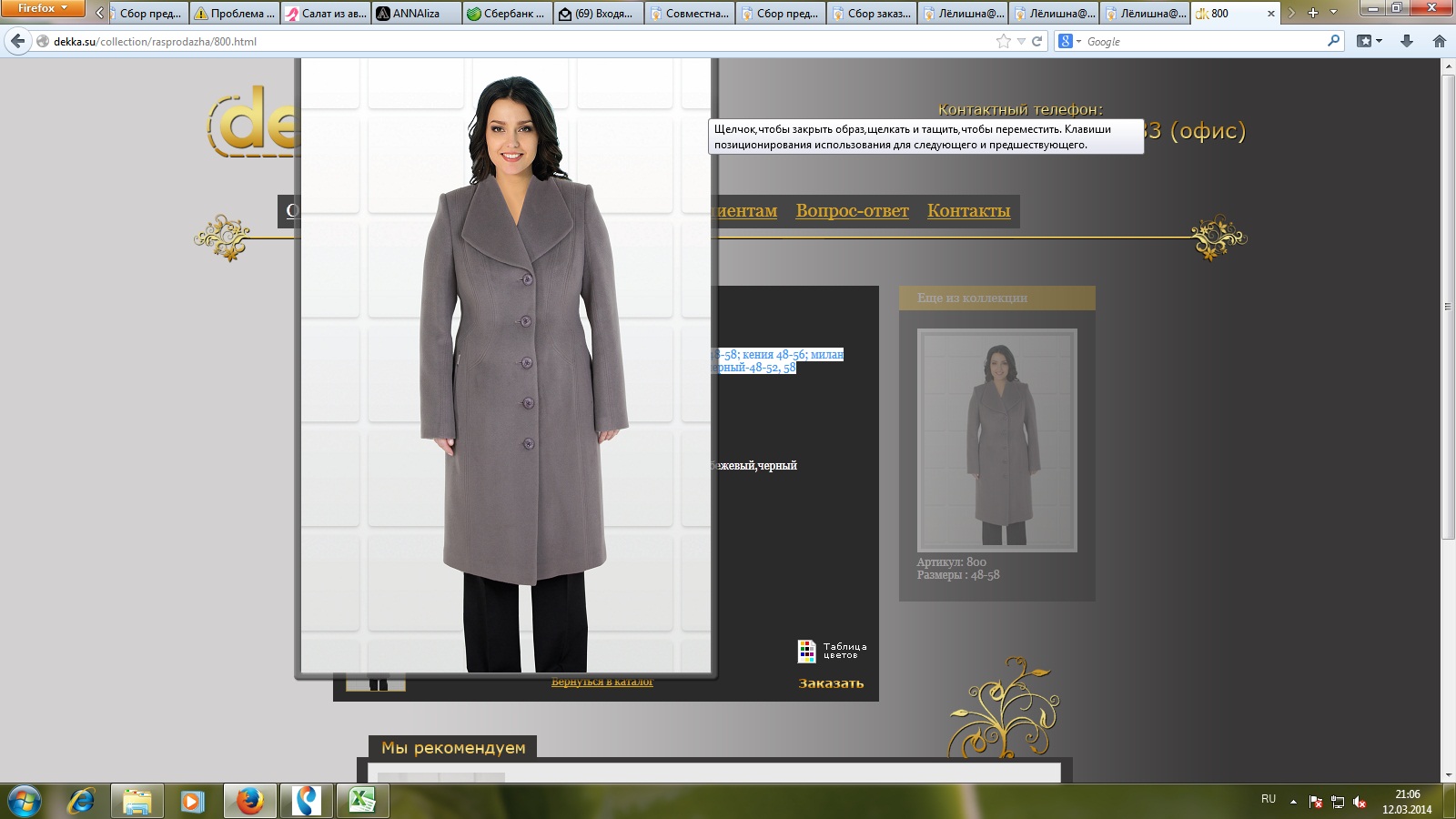This screenshot has height=819, width=1456.
Task: Open the blue-orange swirl taskbar app
Action: click(307, 801)
